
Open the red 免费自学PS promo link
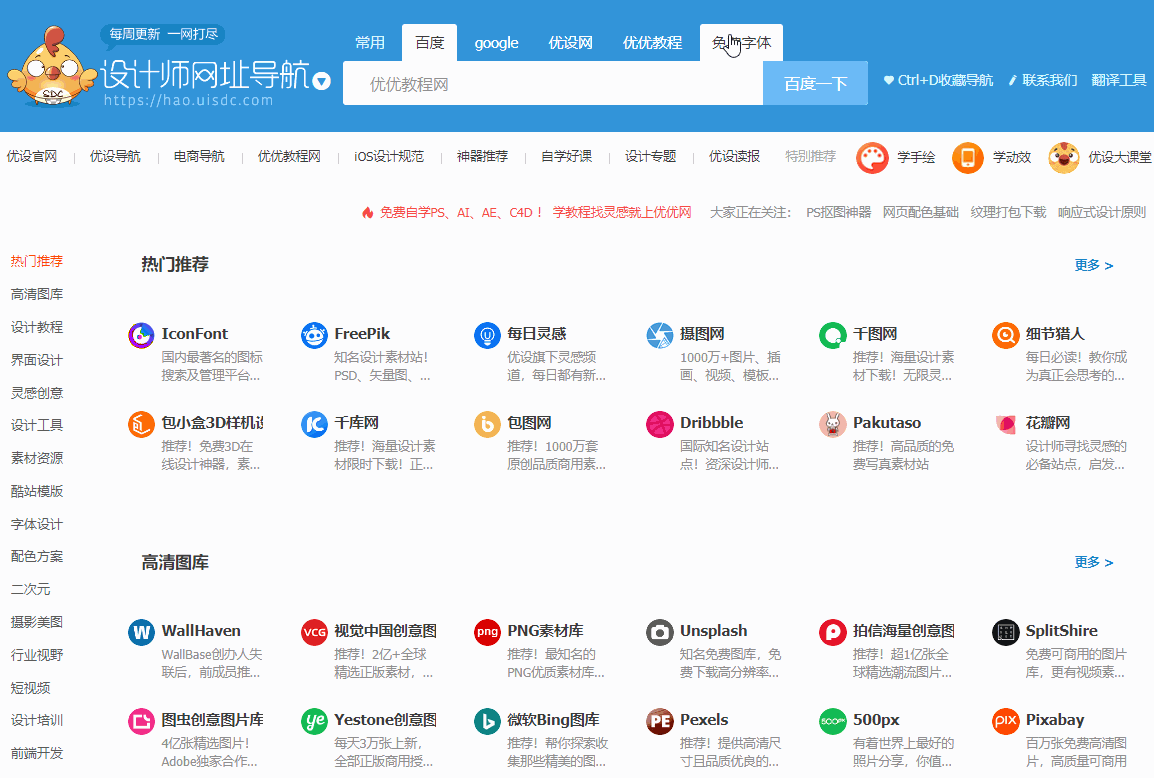527,212
